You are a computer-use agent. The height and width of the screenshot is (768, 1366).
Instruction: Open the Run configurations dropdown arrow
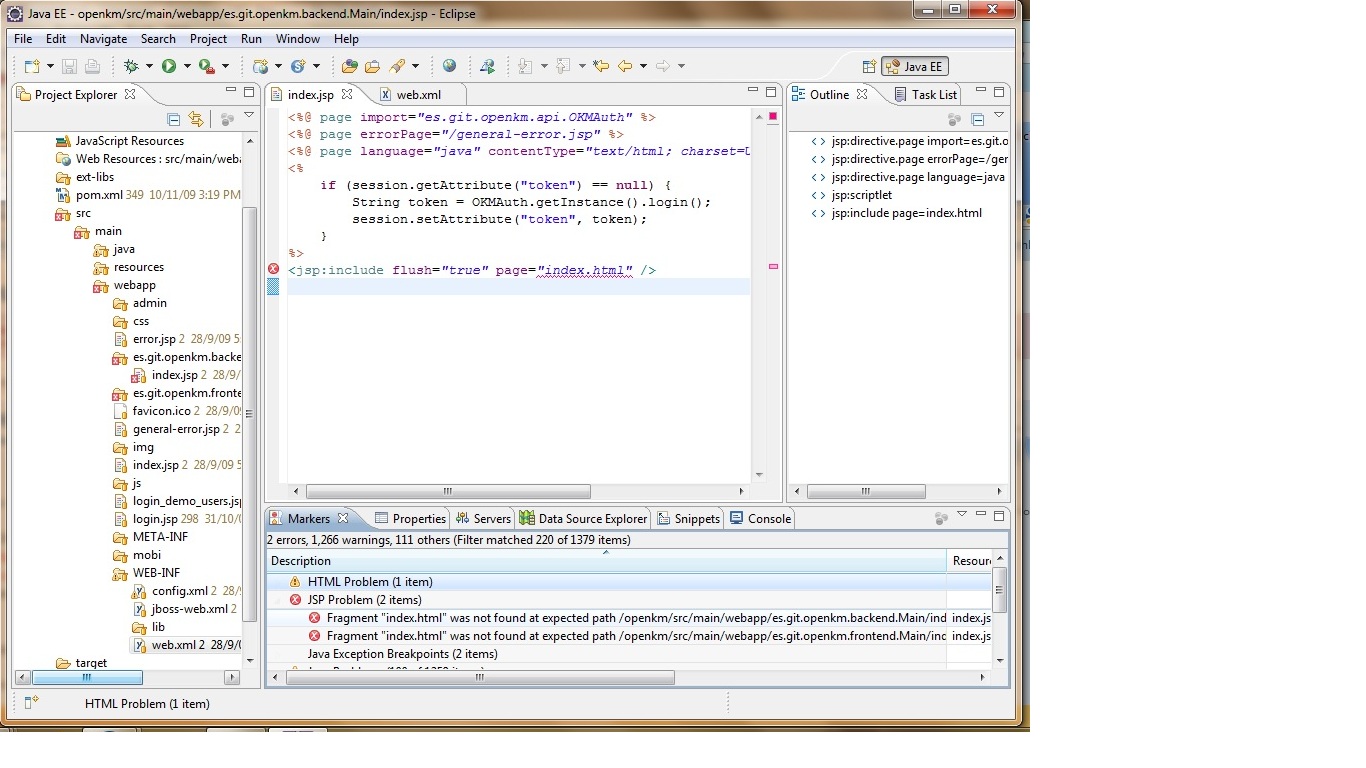(187, 66)
